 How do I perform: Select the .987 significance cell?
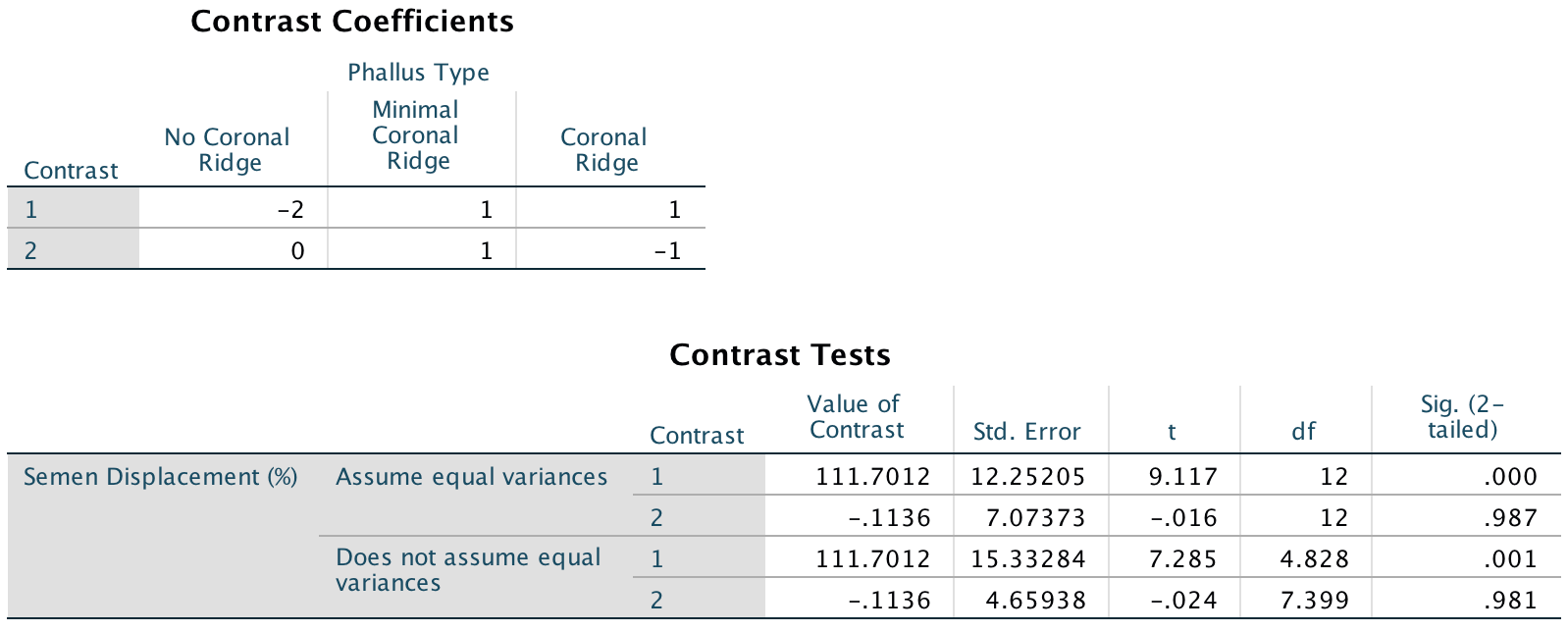[1509, 518]
